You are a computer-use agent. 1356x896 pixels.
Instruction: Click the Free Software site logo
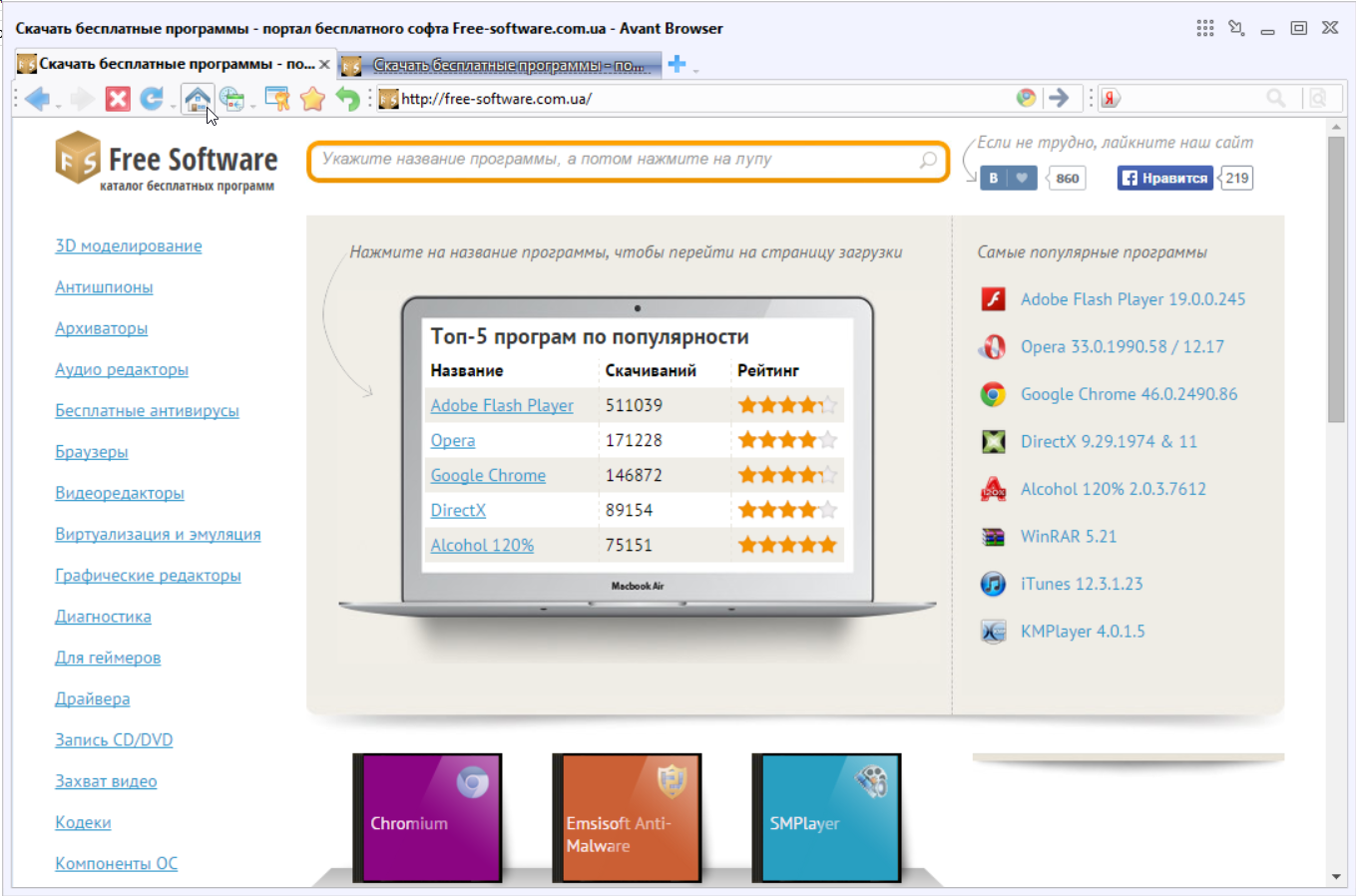click(167, 162)
